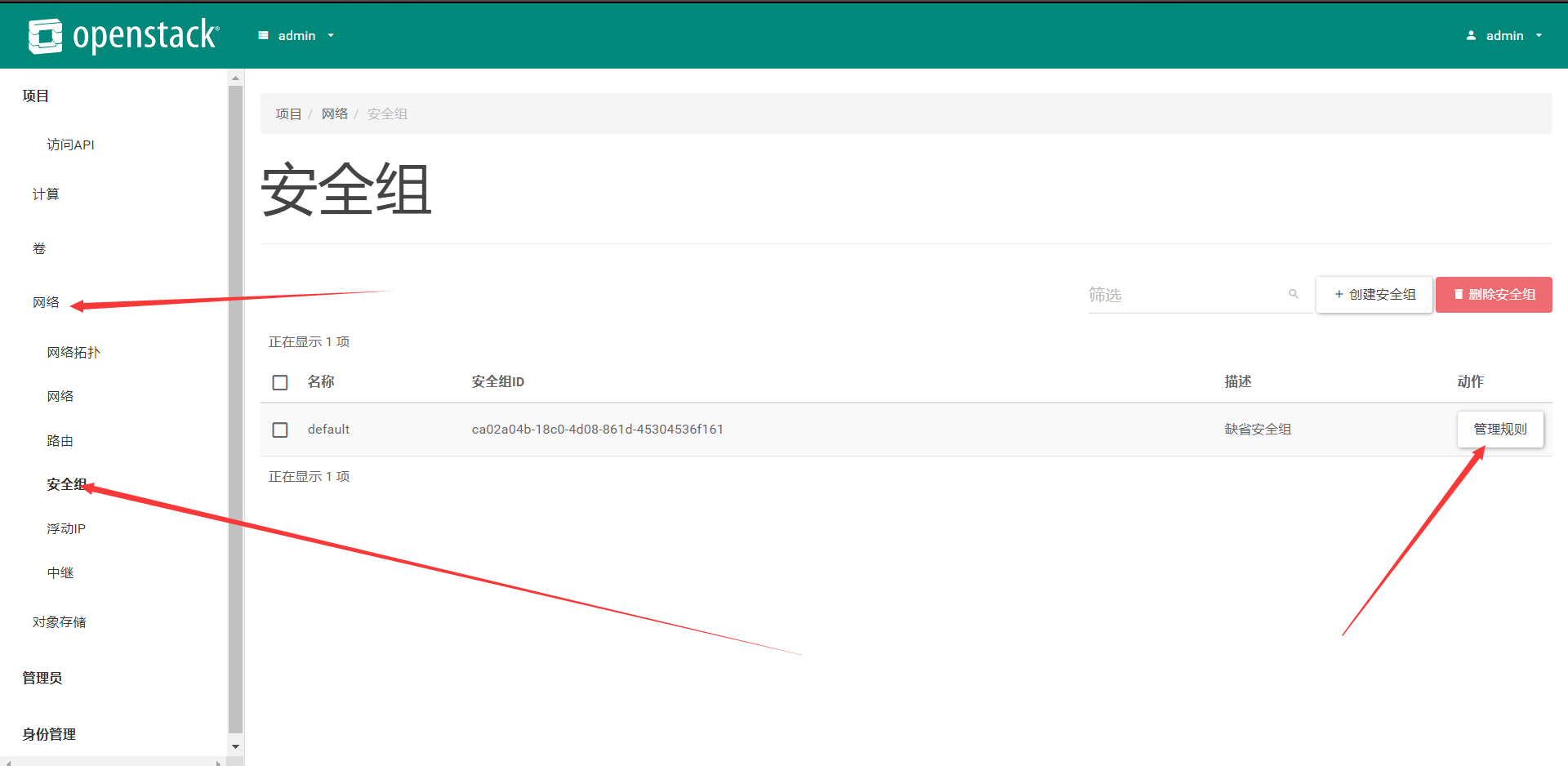Click the 安全组 breadcrumb item
The width and height of the screenshot is (1568, 766).
coord(387,114)
